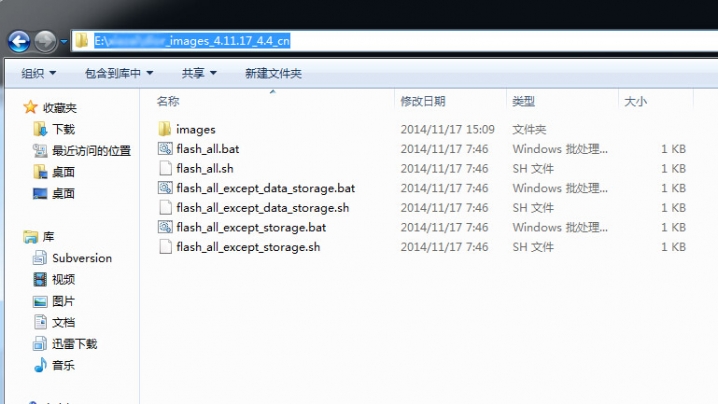Select the images folder icon

coord(164,129)
